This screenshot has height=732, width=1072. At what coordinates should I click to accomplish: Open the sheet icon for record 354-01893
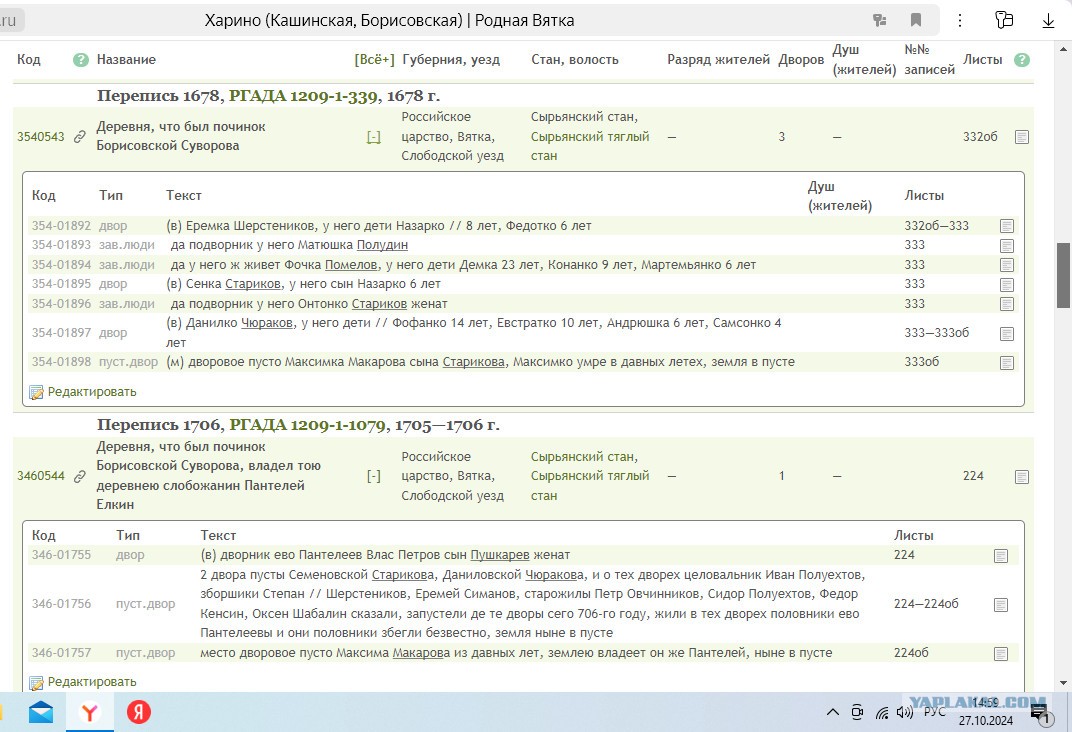[1006, 246]
